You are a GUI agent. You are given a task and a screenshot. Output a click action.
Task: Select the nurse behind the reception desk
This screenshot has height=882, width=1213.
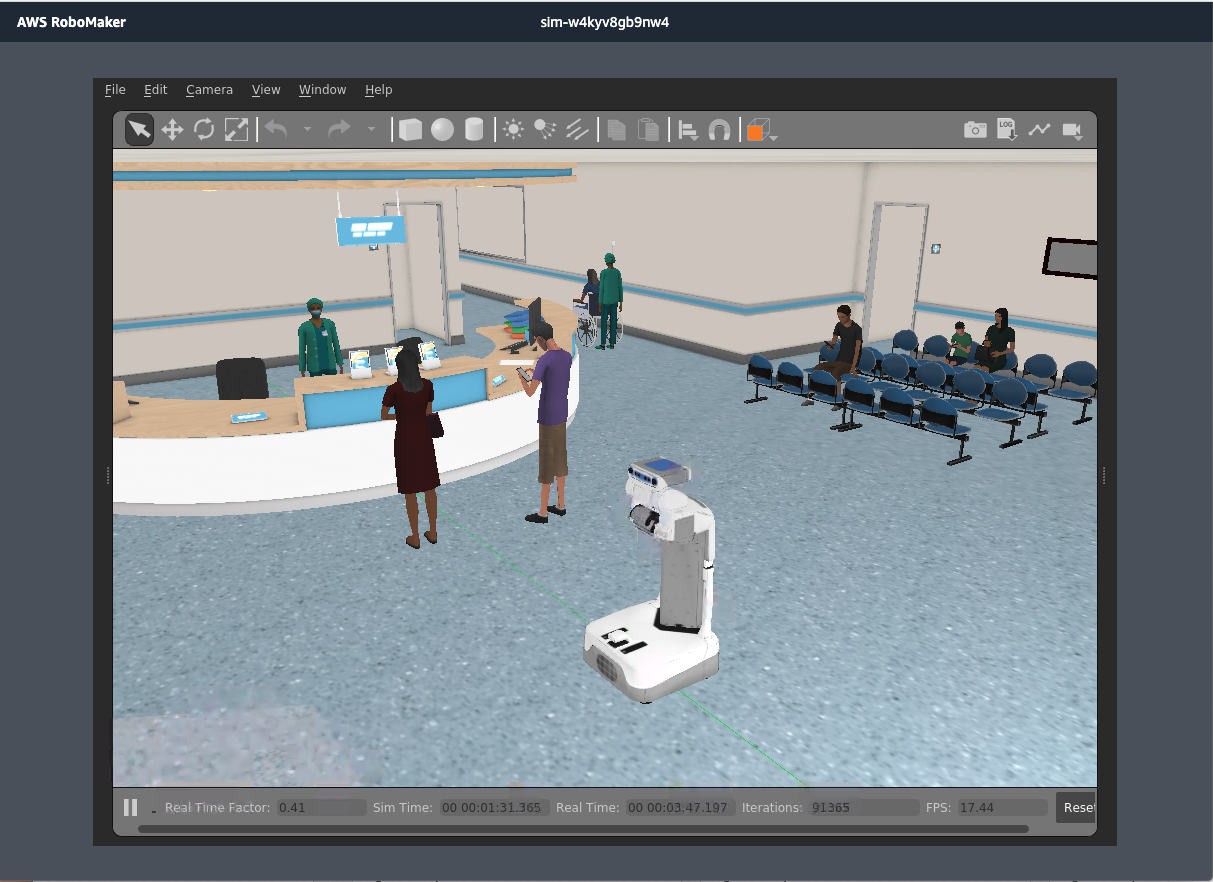point(319,338)
